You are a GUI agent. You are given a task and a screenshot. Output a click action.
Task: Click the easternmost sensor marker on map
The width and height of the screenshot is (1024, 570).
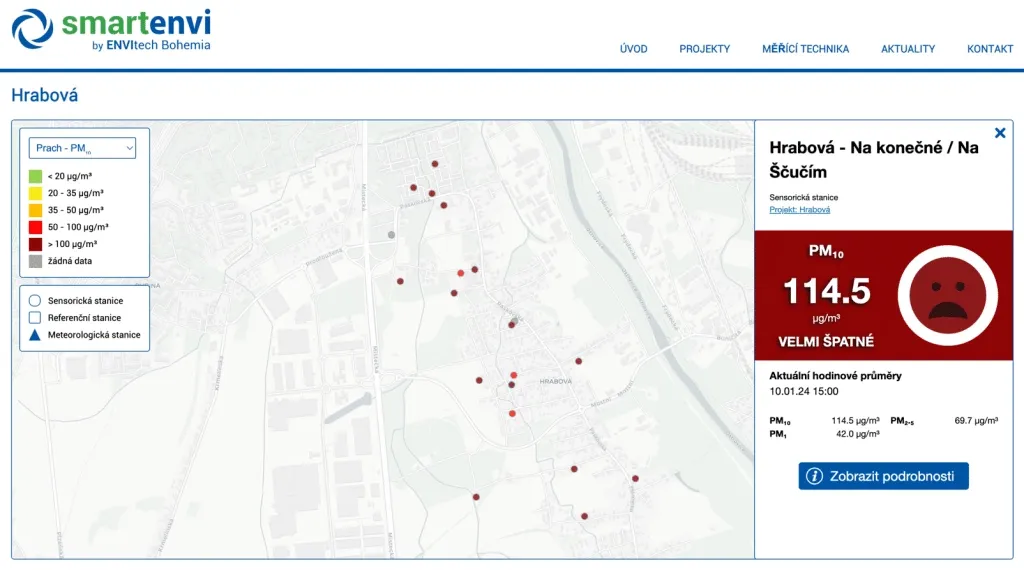pos(635,479)
